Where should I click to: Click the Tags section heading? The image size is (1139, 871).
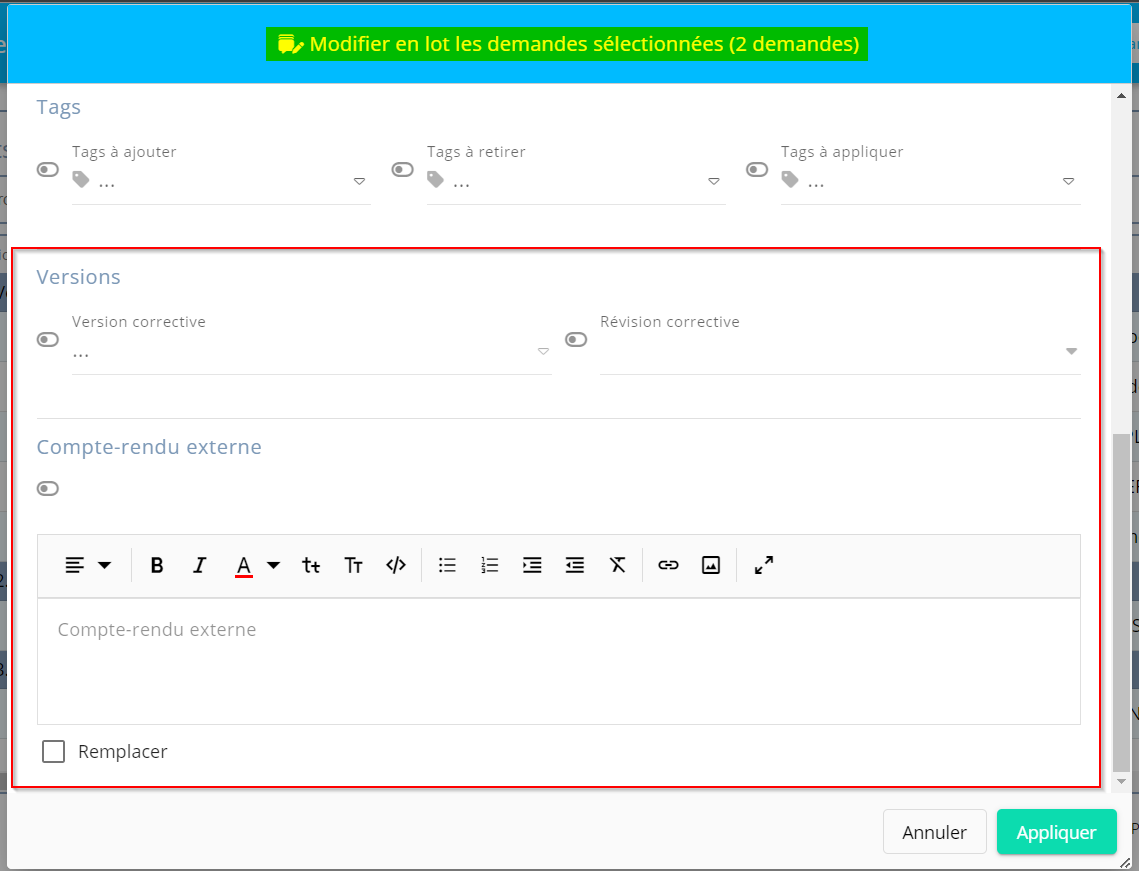(x=59, y=108)
